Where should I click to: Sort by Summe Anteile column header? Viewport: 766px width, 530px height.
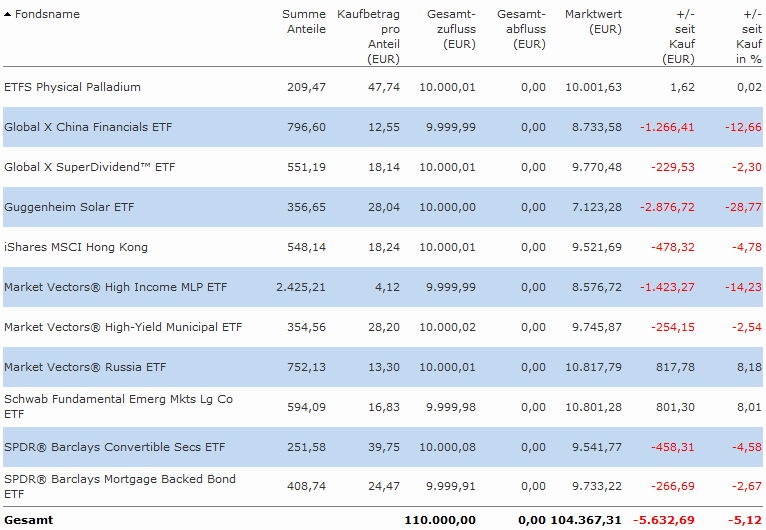click(x=304, y=22)
